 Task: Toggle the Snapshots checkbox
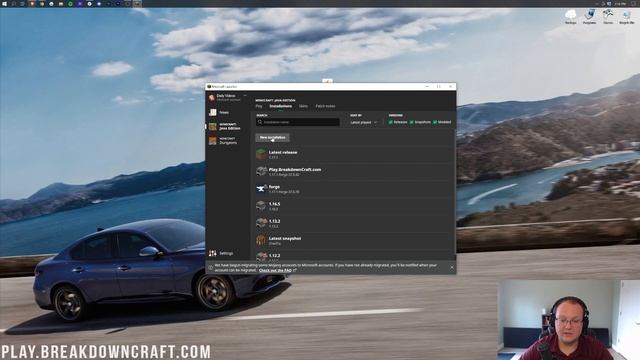point(412,122)
